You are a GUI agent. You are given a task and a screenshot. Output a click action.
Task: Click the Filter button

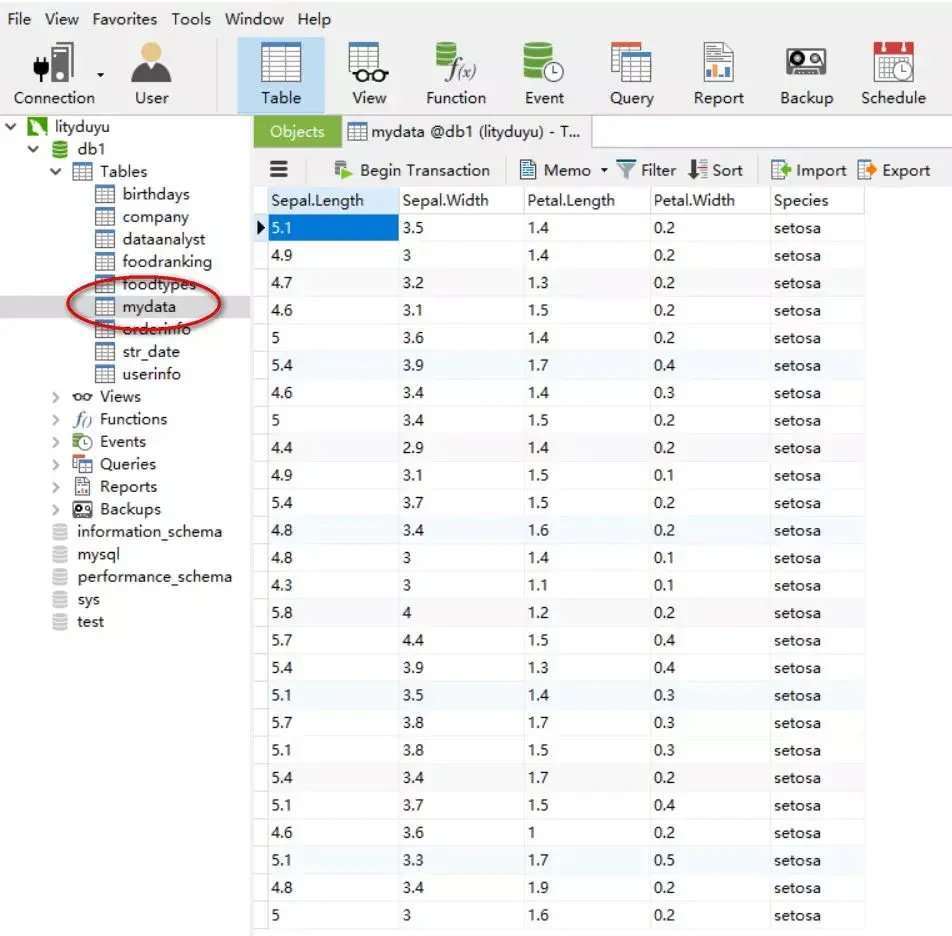646,170
